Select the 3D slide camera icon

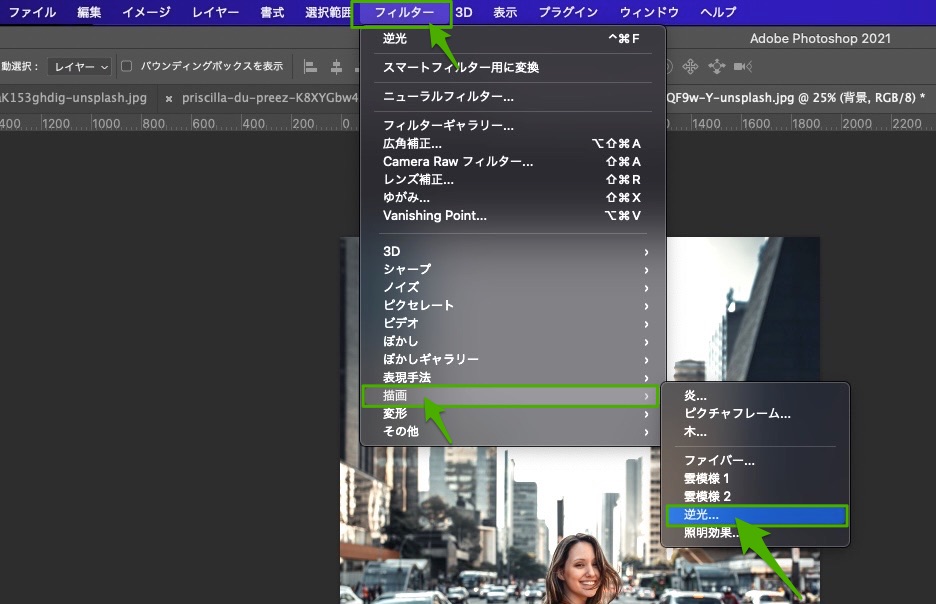pyautogui.click(x=717, y=66)
